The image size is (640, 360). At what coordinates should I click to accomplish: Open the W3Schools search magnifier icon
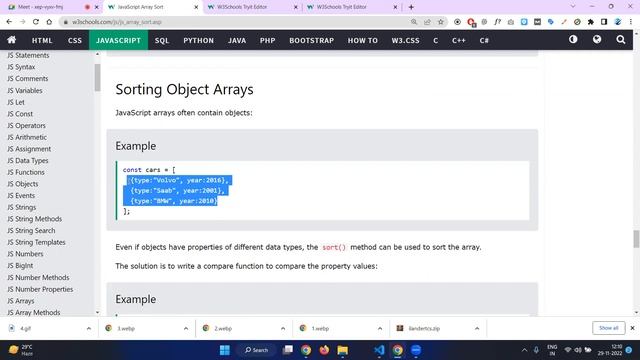(x=621, y=40)
